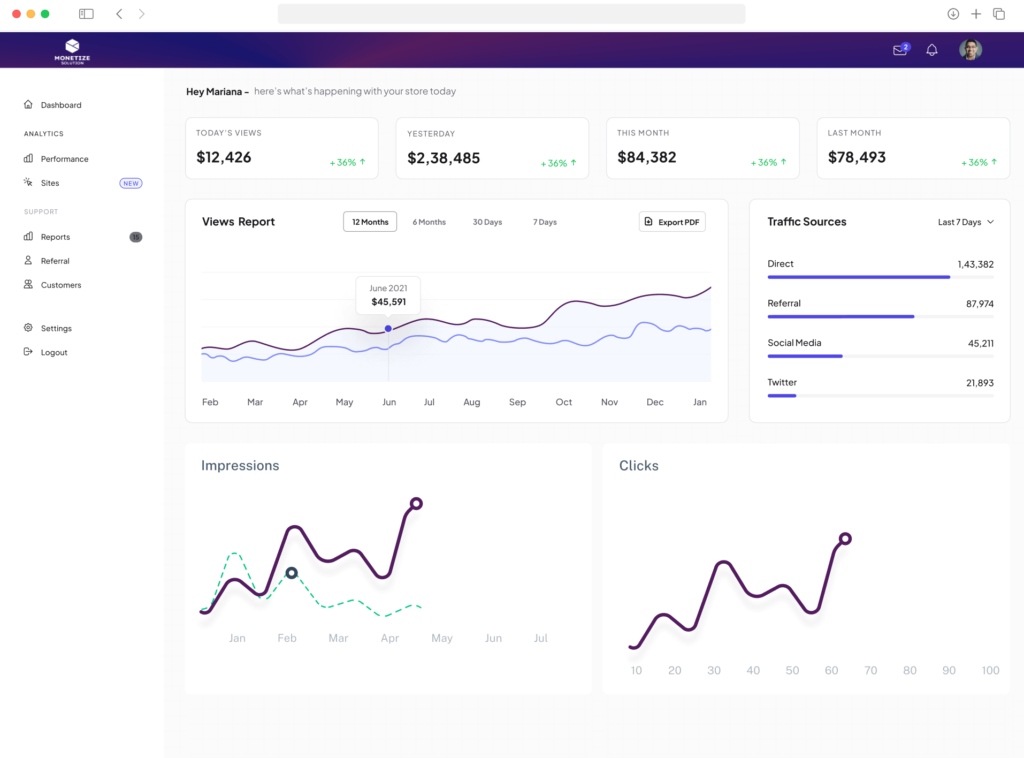Open the Last 7 Days dropdown
This screenshot has width=1024, height=758.
(964, 222)
